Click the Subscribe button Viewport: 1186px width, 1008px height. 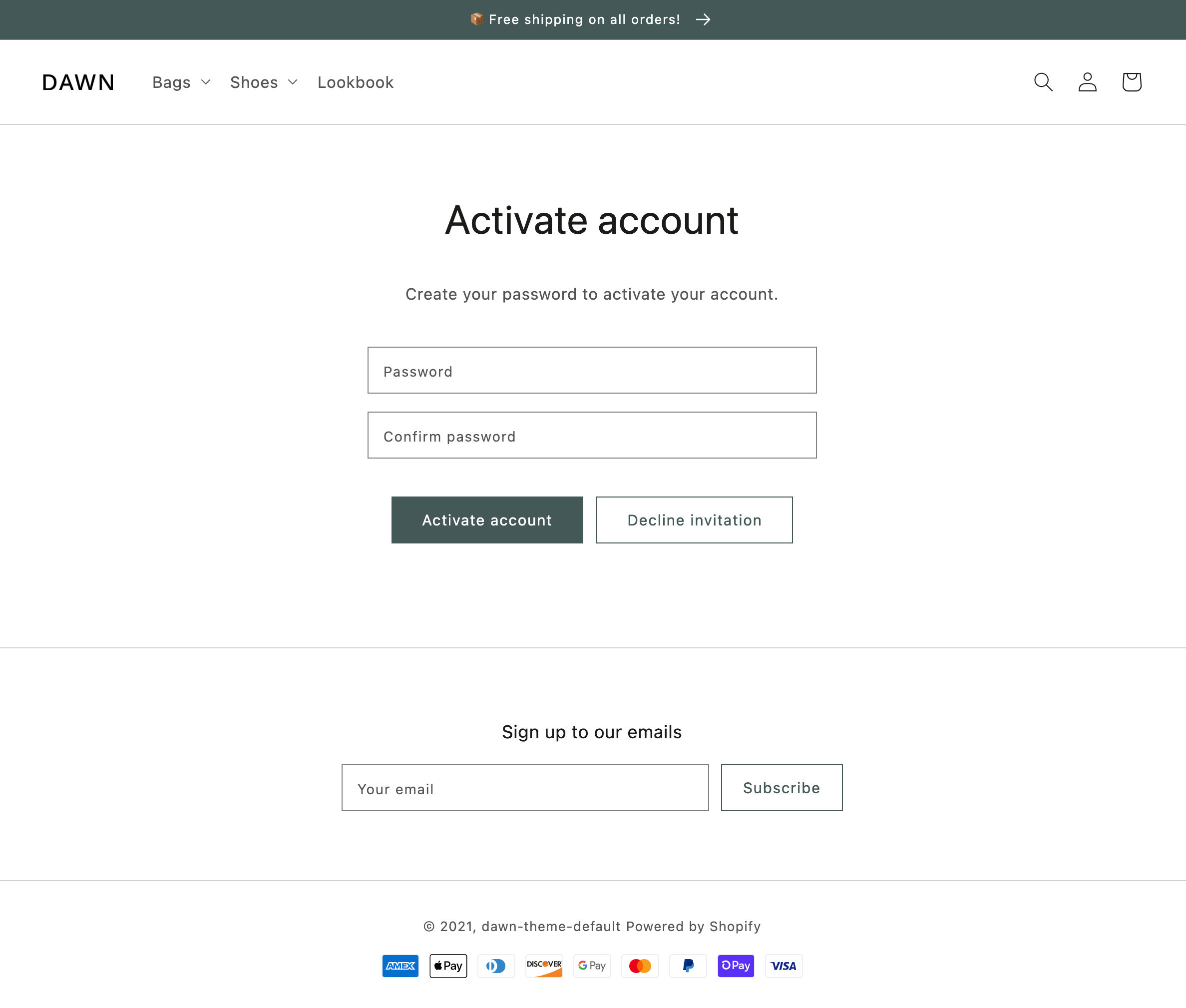(x=781, y=787)
